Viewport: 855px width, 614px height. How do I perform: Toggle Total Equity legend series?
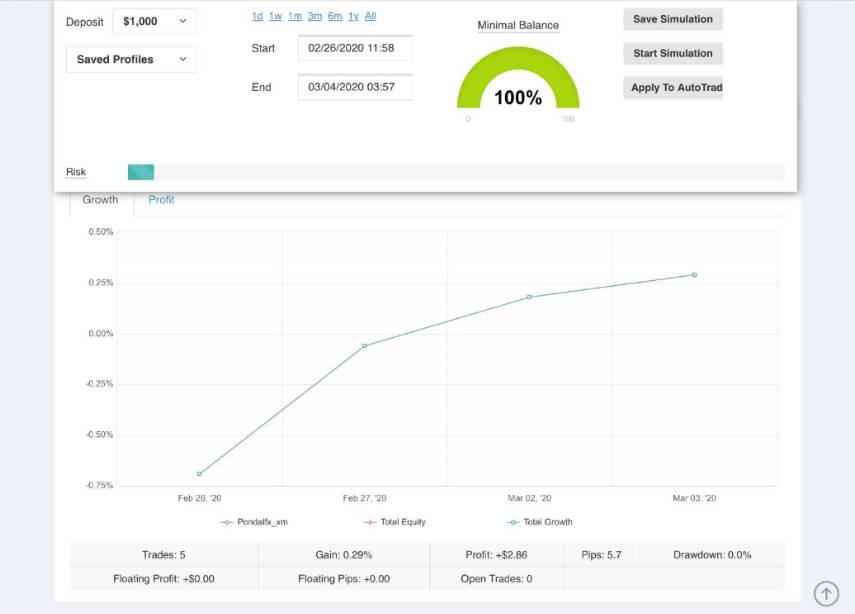[370, 522]
